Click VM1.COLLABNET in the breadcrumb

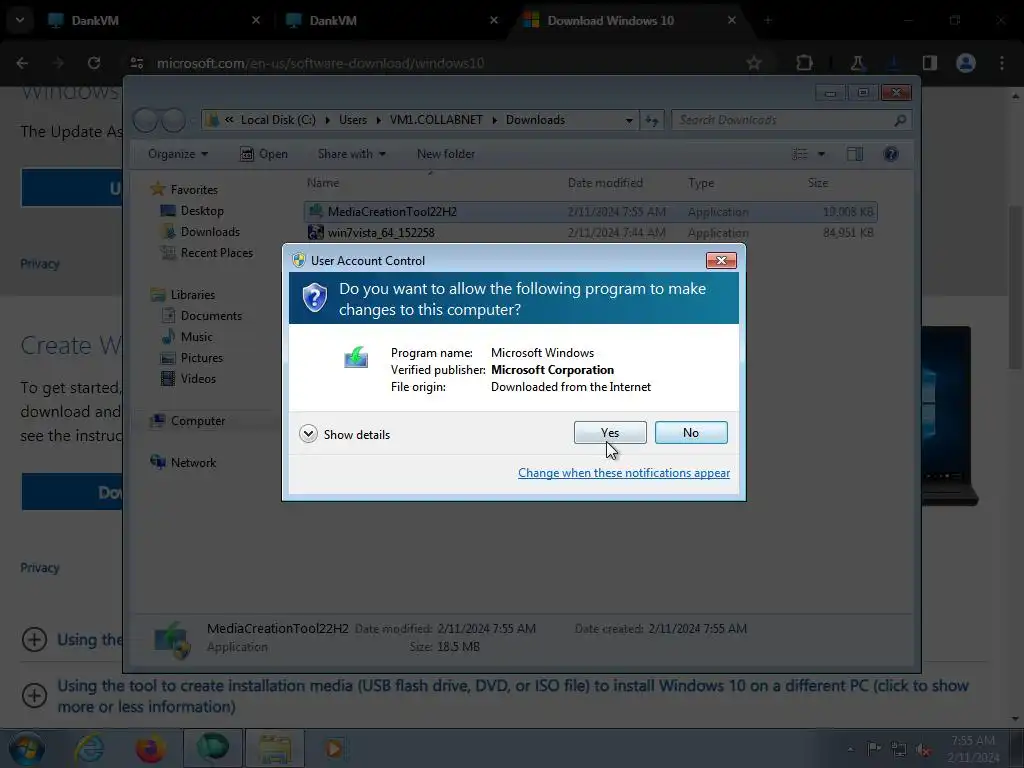(x=436, y=120)
